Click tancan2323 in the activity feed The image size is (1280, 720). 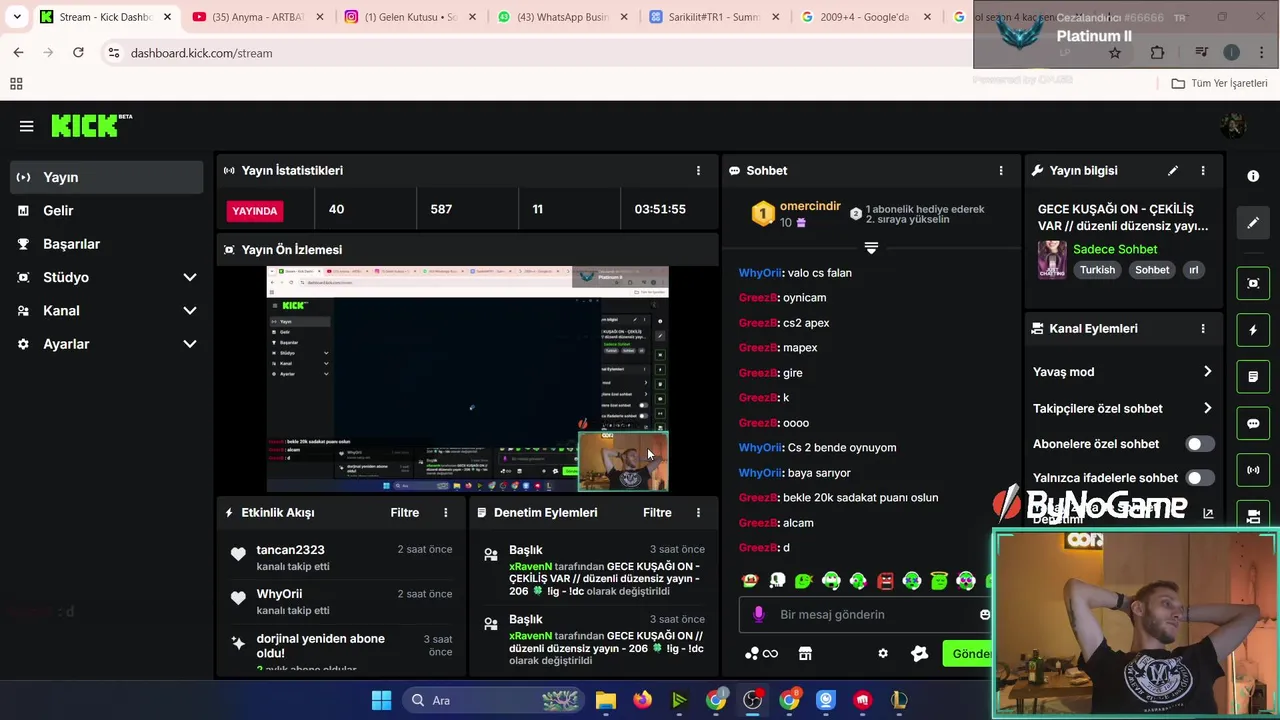(290, 550)
